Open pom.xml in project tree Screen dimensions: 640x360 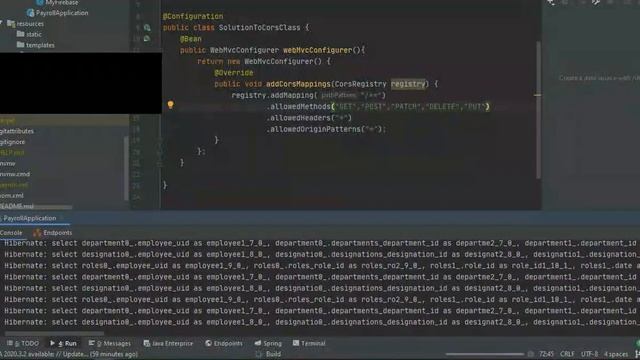(x=11, y=196)
